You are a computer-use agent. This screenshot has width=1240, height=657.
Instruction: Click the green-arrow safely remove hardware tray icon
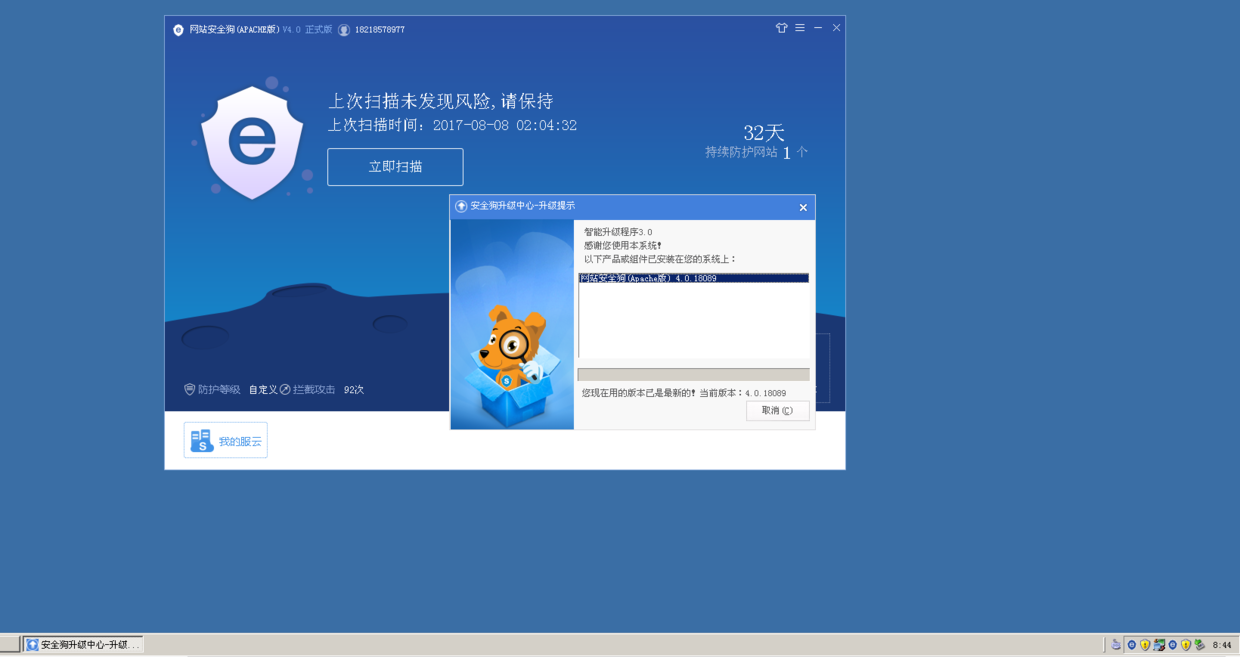coord(1200,645)
